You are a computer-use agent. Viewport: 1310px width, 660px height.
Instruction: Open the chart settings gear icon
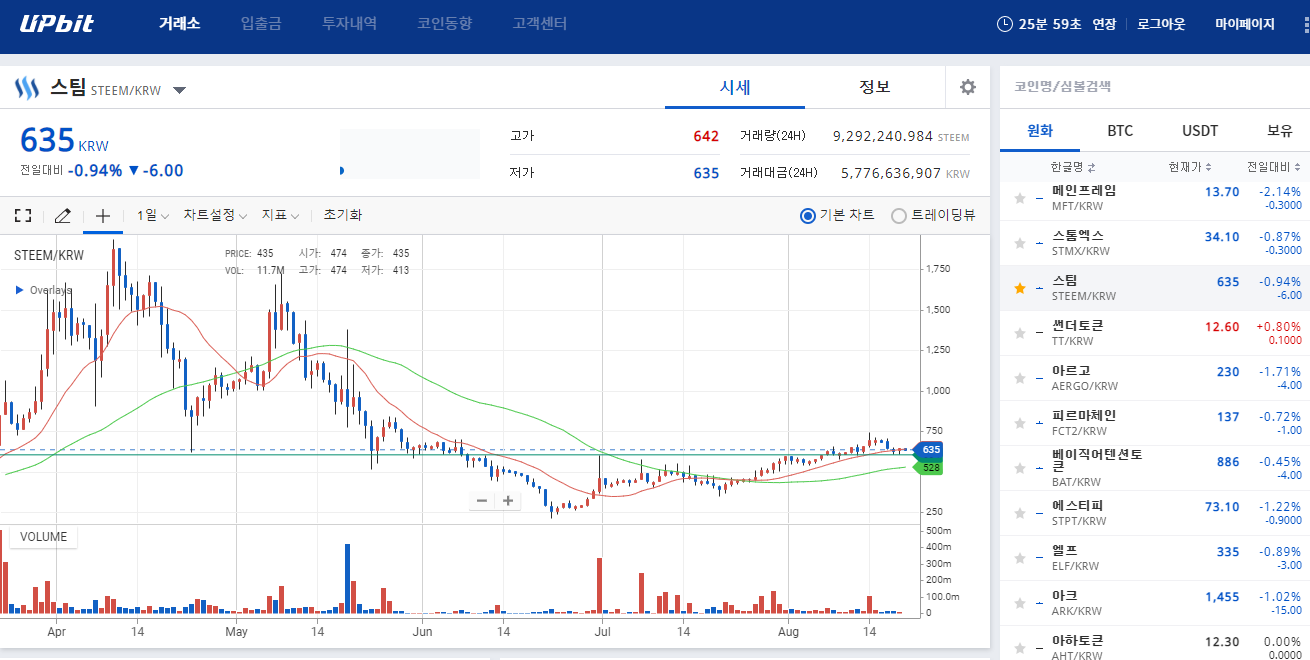pyautogui.click(x=967, y=87)
